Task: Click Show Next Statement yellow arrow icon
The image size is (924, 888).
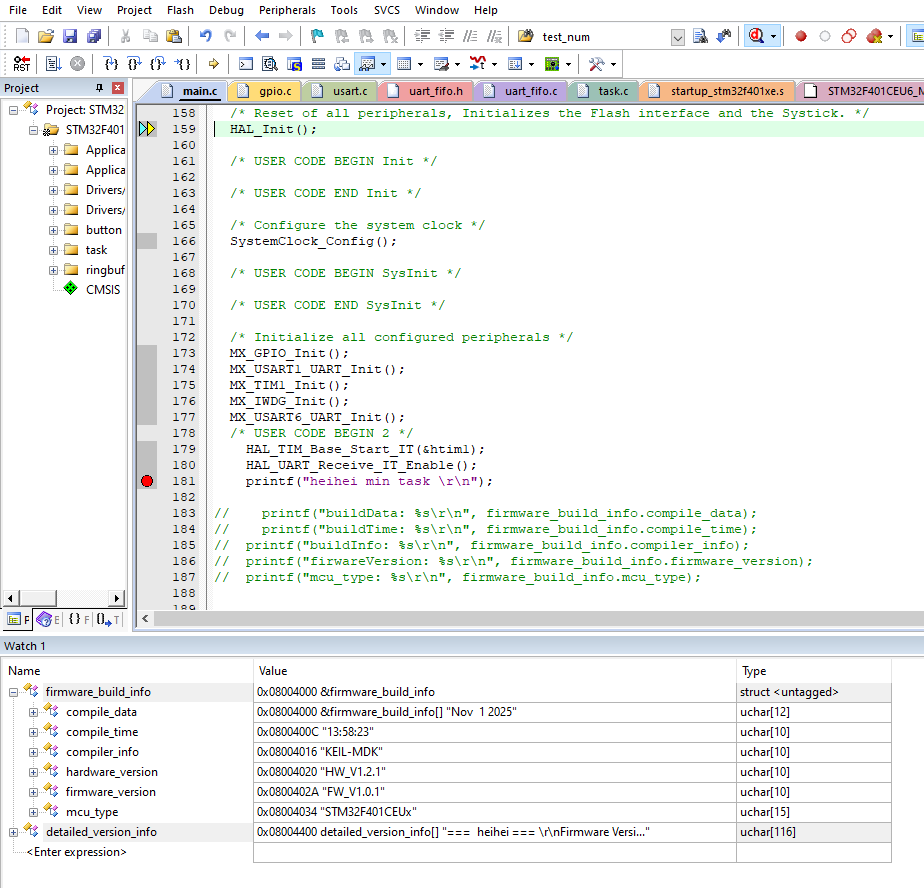Action: (x=213, y=64)
